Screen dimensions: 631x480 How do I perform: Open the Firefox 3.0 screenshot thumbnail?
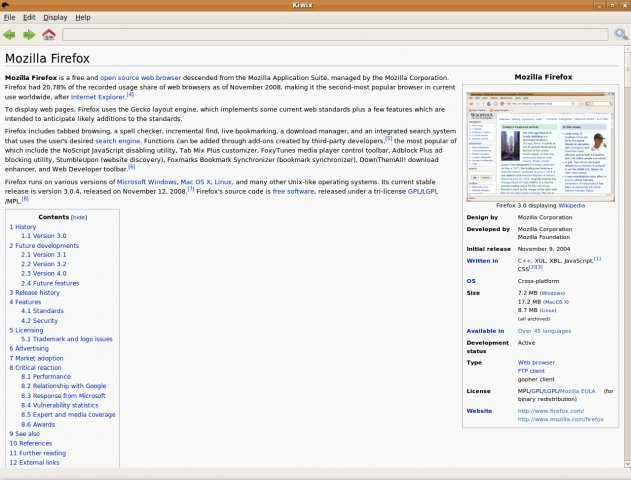pyautogui.click(x=540, y=146)
